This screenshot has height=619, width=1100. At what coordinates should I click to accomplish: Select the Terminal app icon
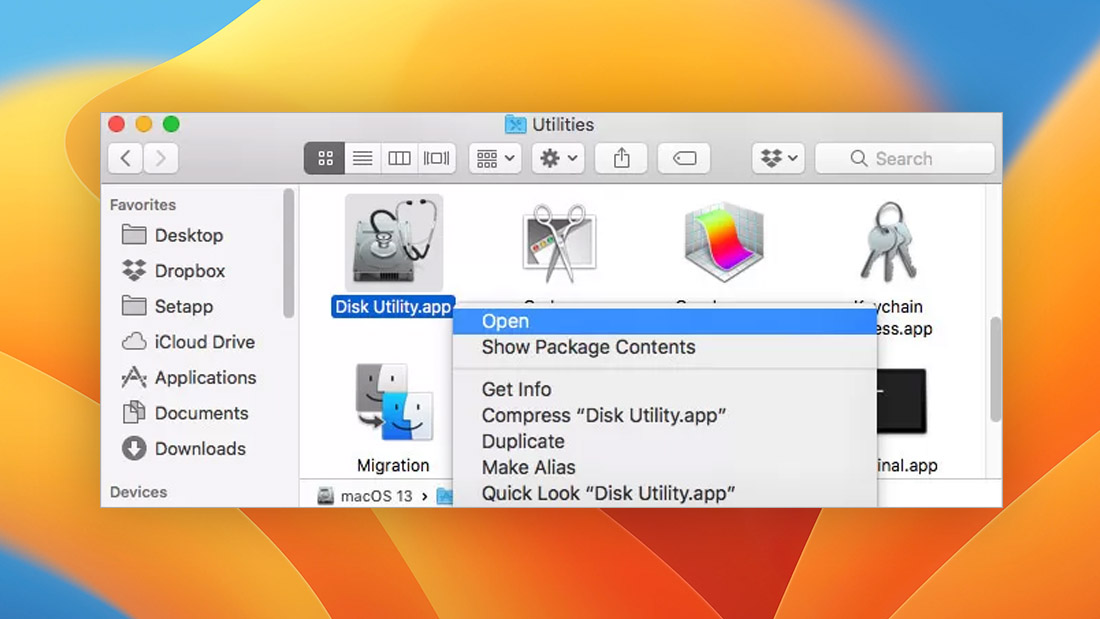[902, 401]
